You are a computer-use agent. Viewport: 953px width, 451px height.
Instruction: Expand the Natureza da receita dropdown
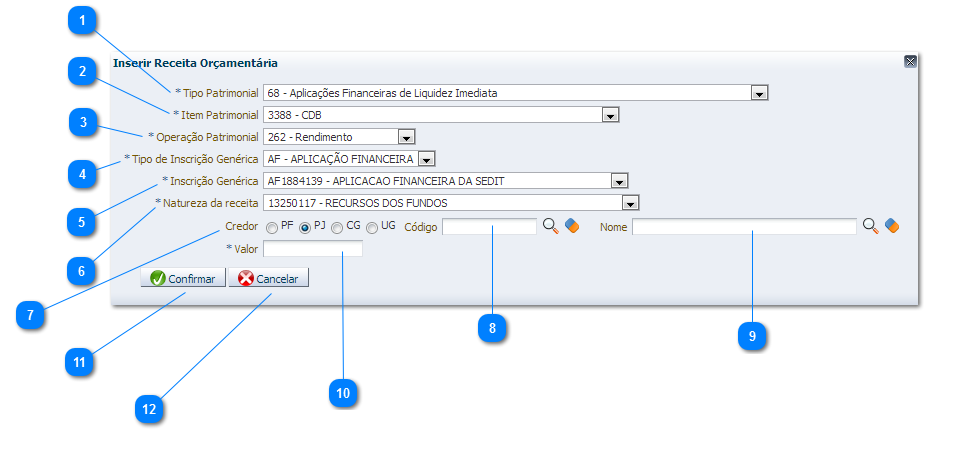tap(630, 203)
